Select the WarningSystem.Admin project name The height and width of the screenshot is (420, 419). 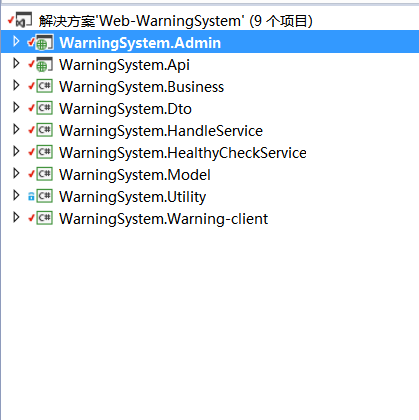[x=140, y=43]
